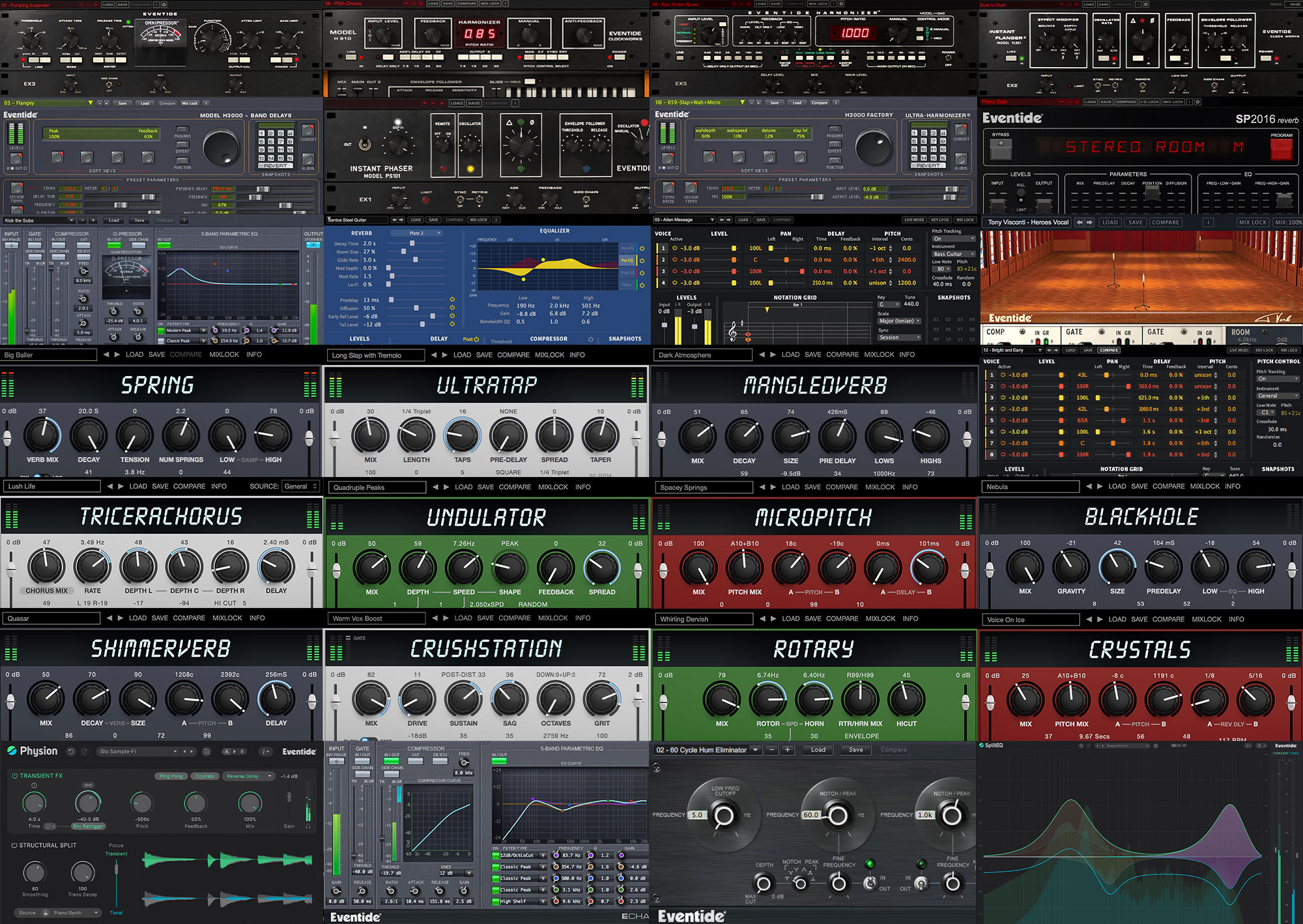Click Tune 440.0 value in Allen Message Quadravox
Viewport: 1303px width, 924px height.
tap(911, 304)
